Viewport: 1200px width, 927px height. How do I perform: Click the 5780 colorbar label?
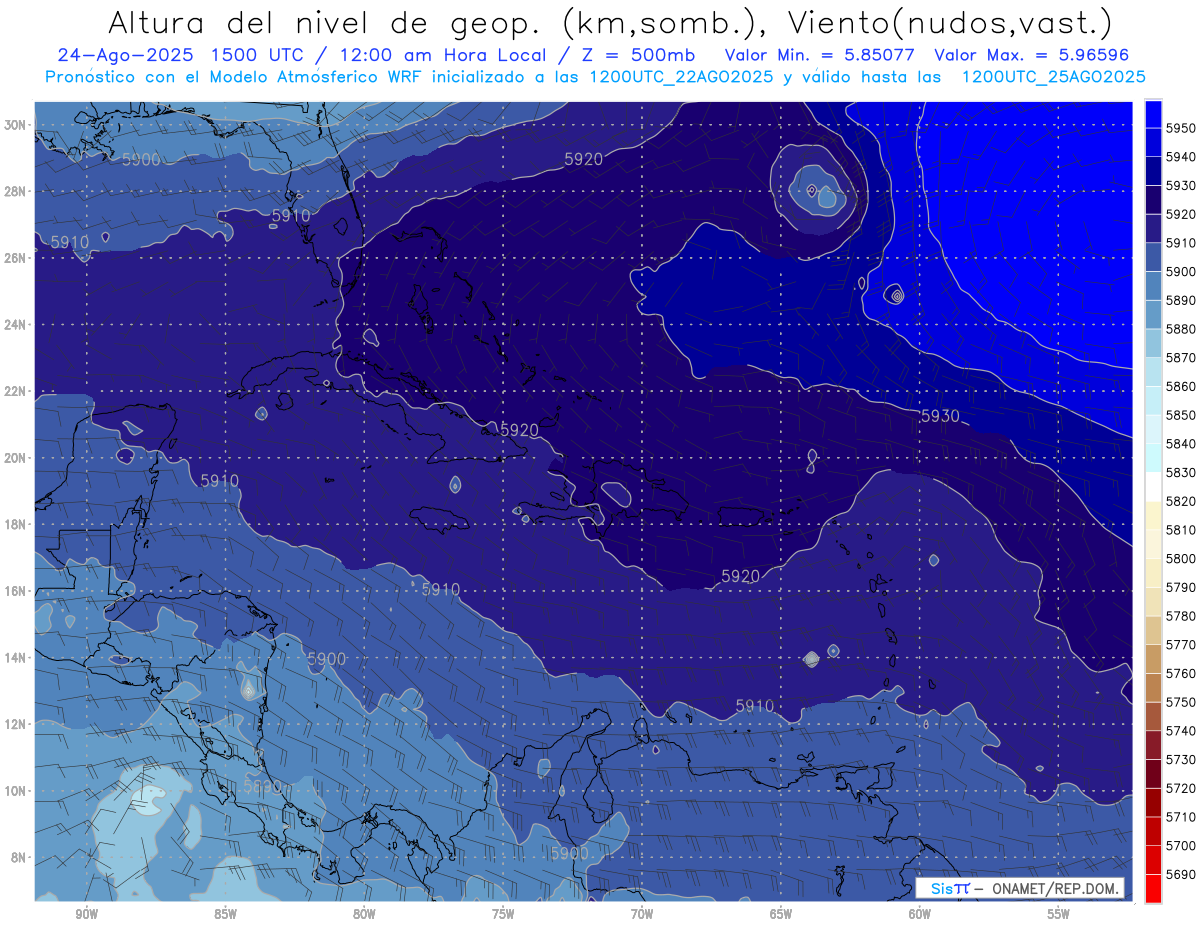[x=1182, y=617]
